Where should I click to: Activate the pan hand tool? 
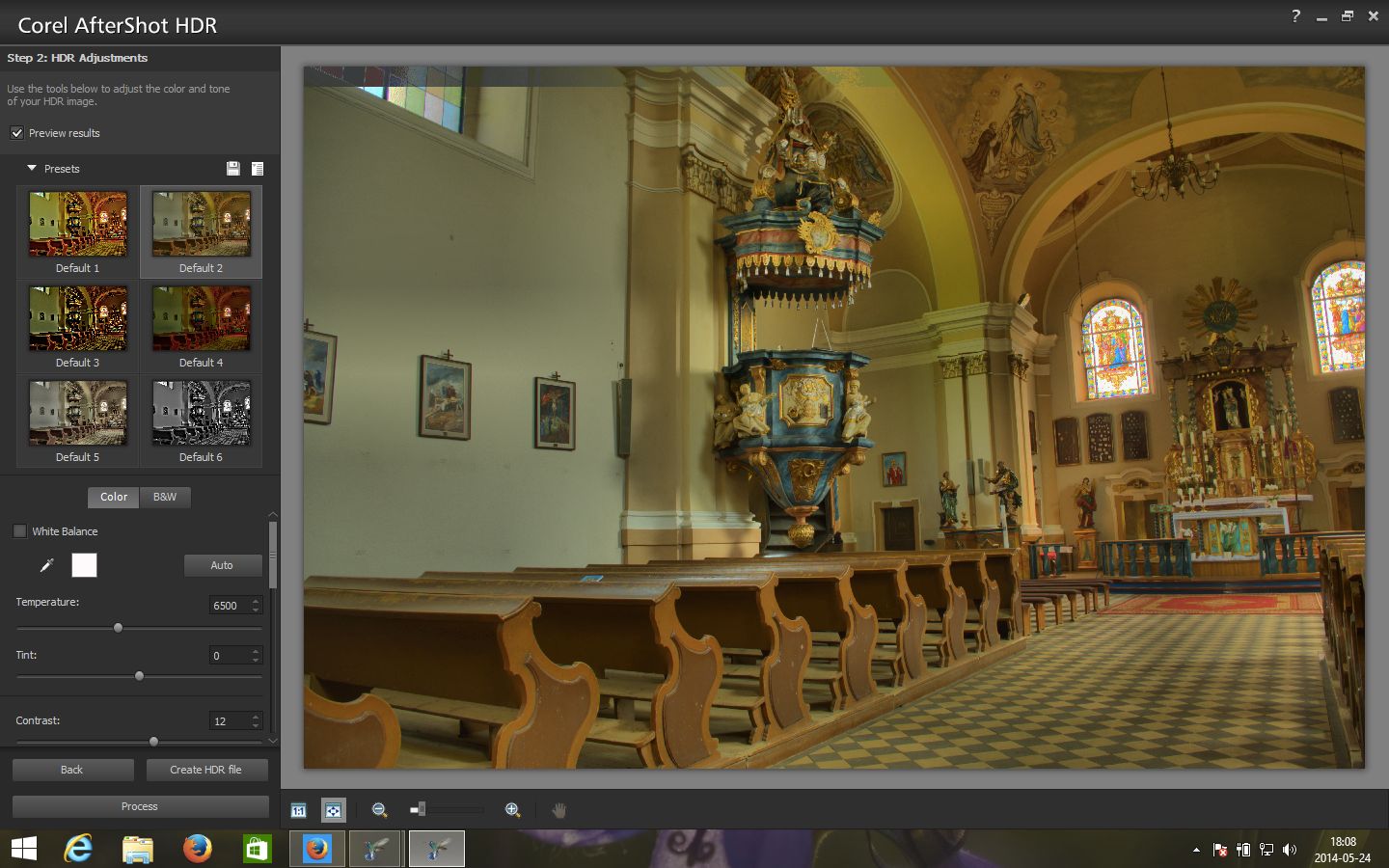pyautogui.click(x=558, y=810)
